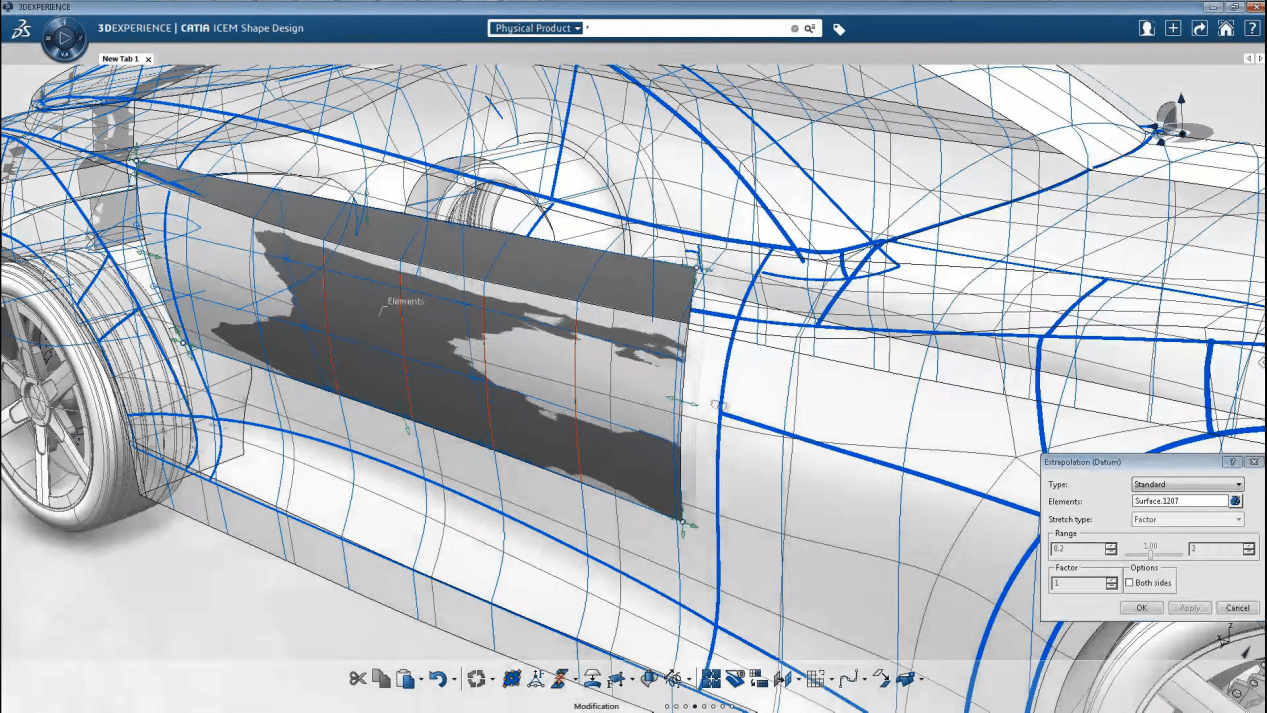Image resolution: width=1267 pixels, height=713 pixels.
Task: Click the dialog help question mark button
Action: [x=1232, y=462]
